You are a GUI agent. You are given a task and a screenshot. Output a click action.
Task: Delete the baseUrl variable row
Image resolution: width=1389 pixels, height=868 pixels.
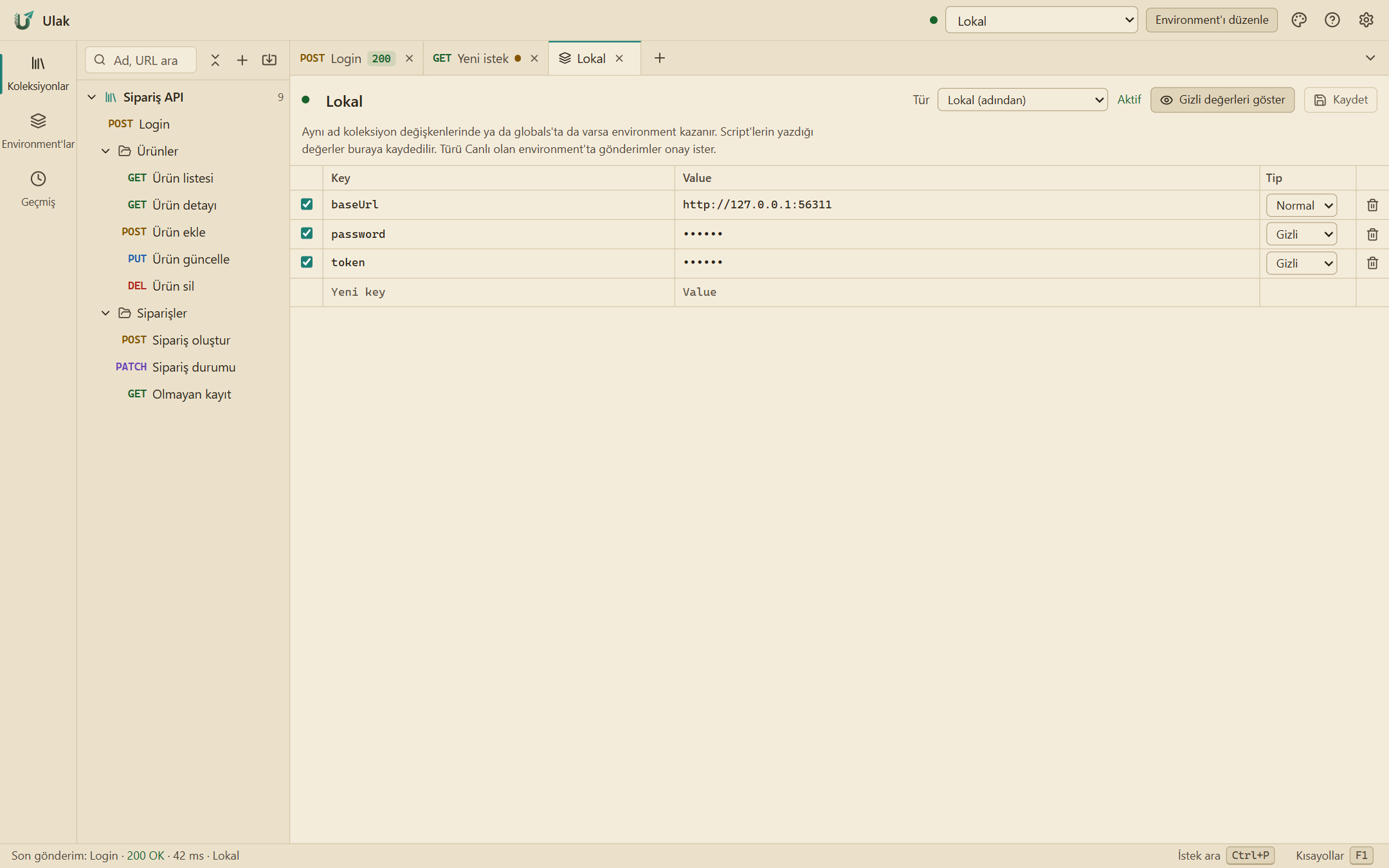(x=1372, y=205)
